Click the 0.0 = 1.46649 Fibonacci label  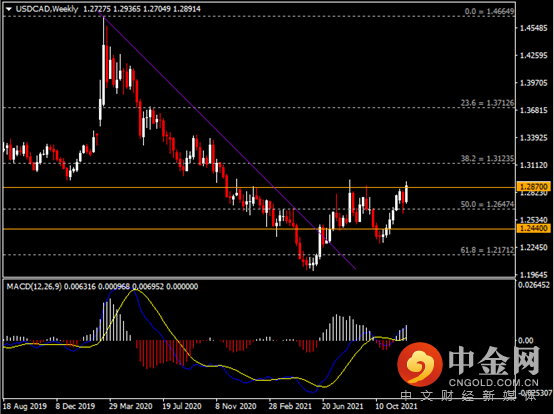(489, 11)
